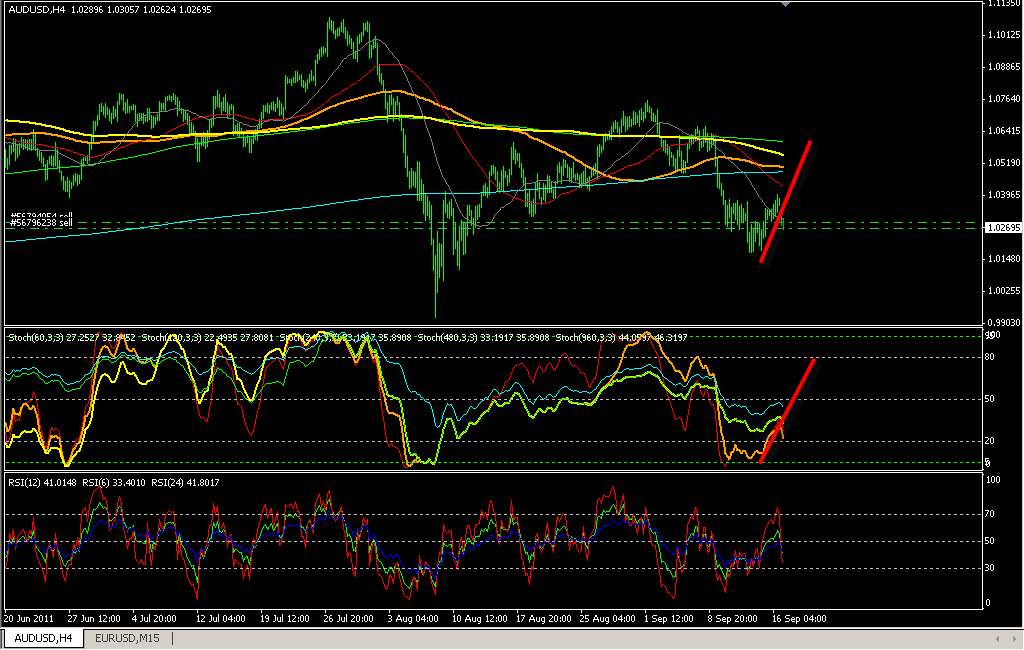Click the 25 Aug 04:00 time label
The width and height of the screenshot is (1024, 650).
pos(607,619)
